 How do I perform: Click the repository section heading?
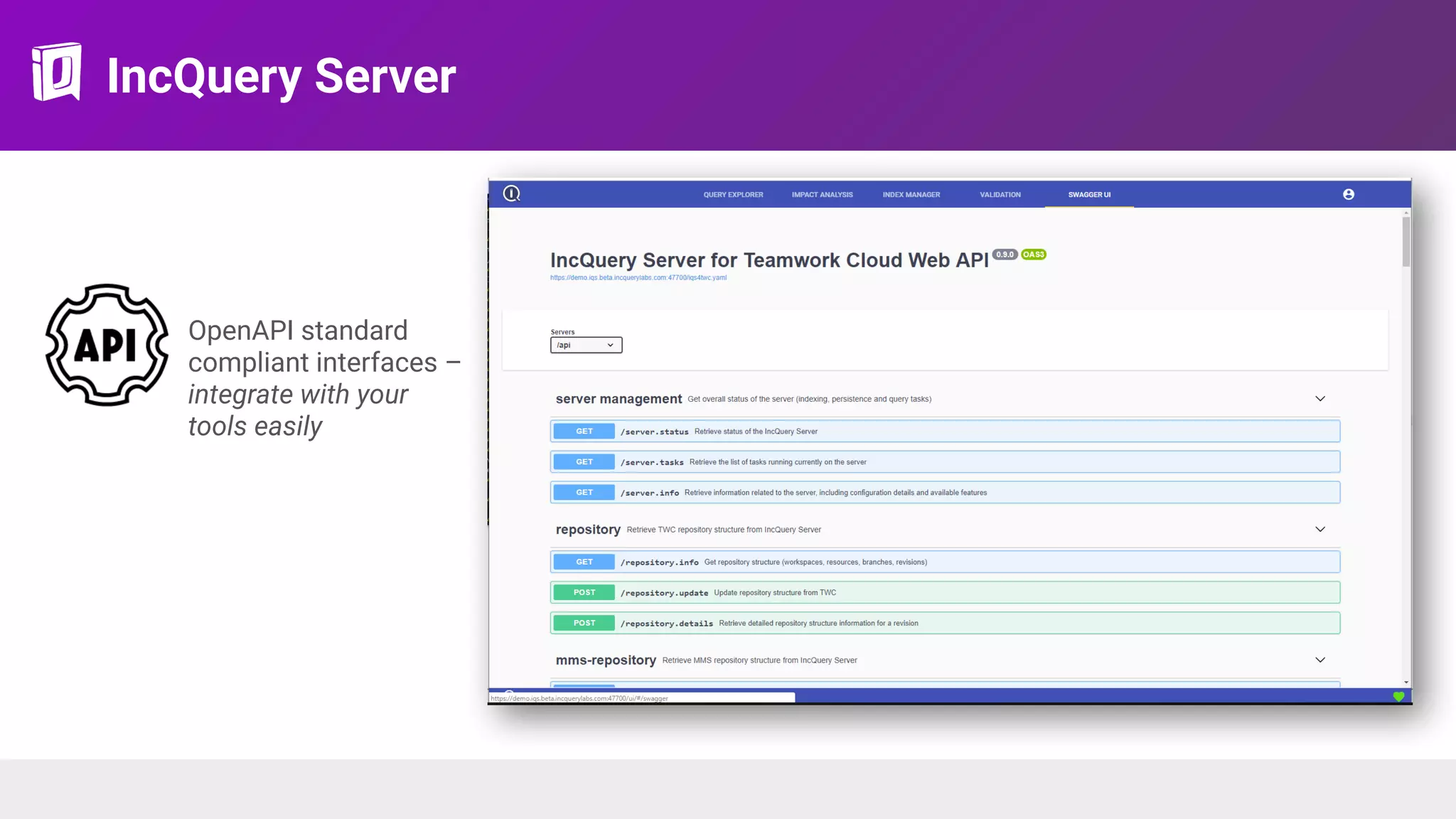click(x=588, y=530)
